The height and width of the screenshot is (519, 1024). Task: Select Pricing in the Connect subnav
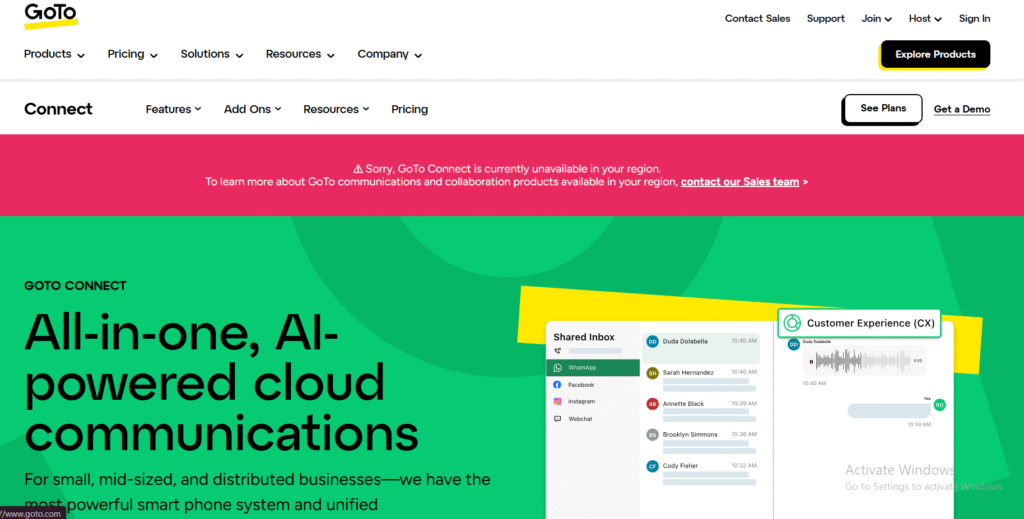point(409,109)
